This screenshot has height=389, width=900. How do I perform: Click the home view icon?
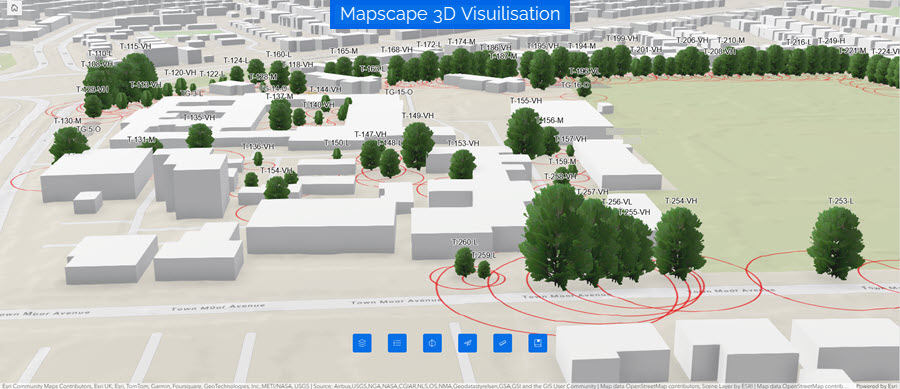click(x=15, y=8)
